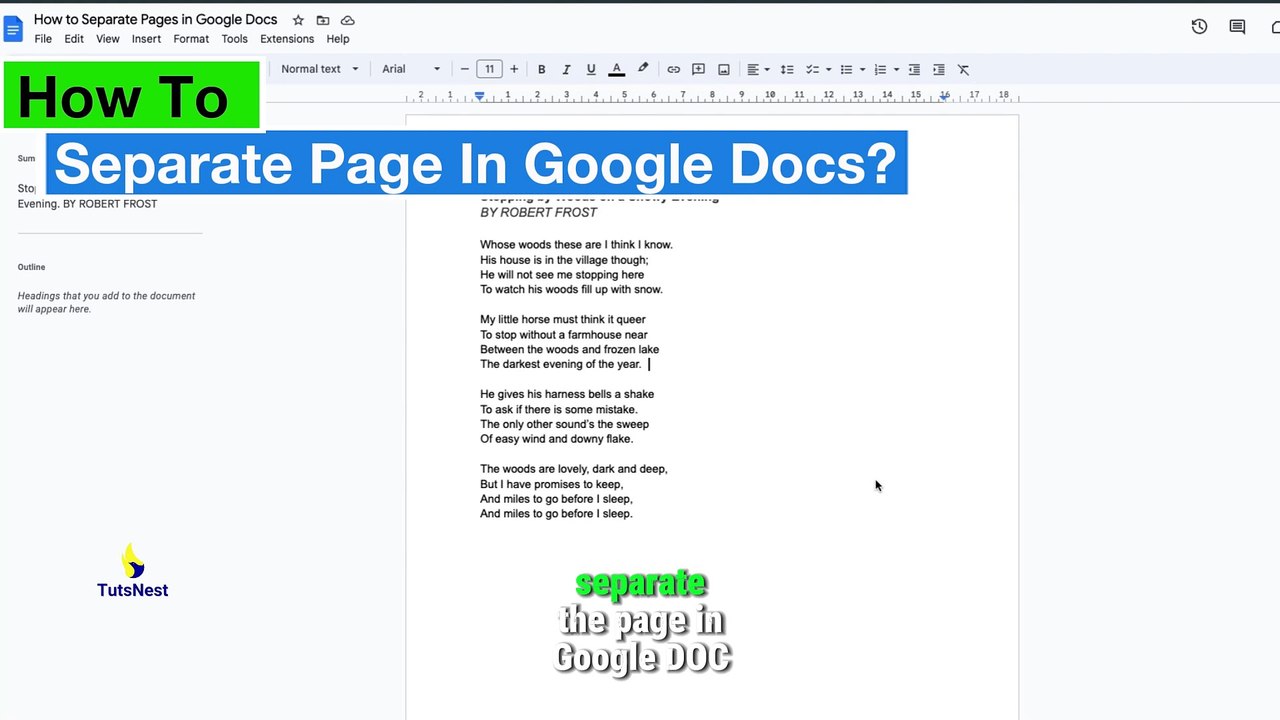Toggle underline formatting
Screen dimensions: 1280x720
tap(591, 69)
